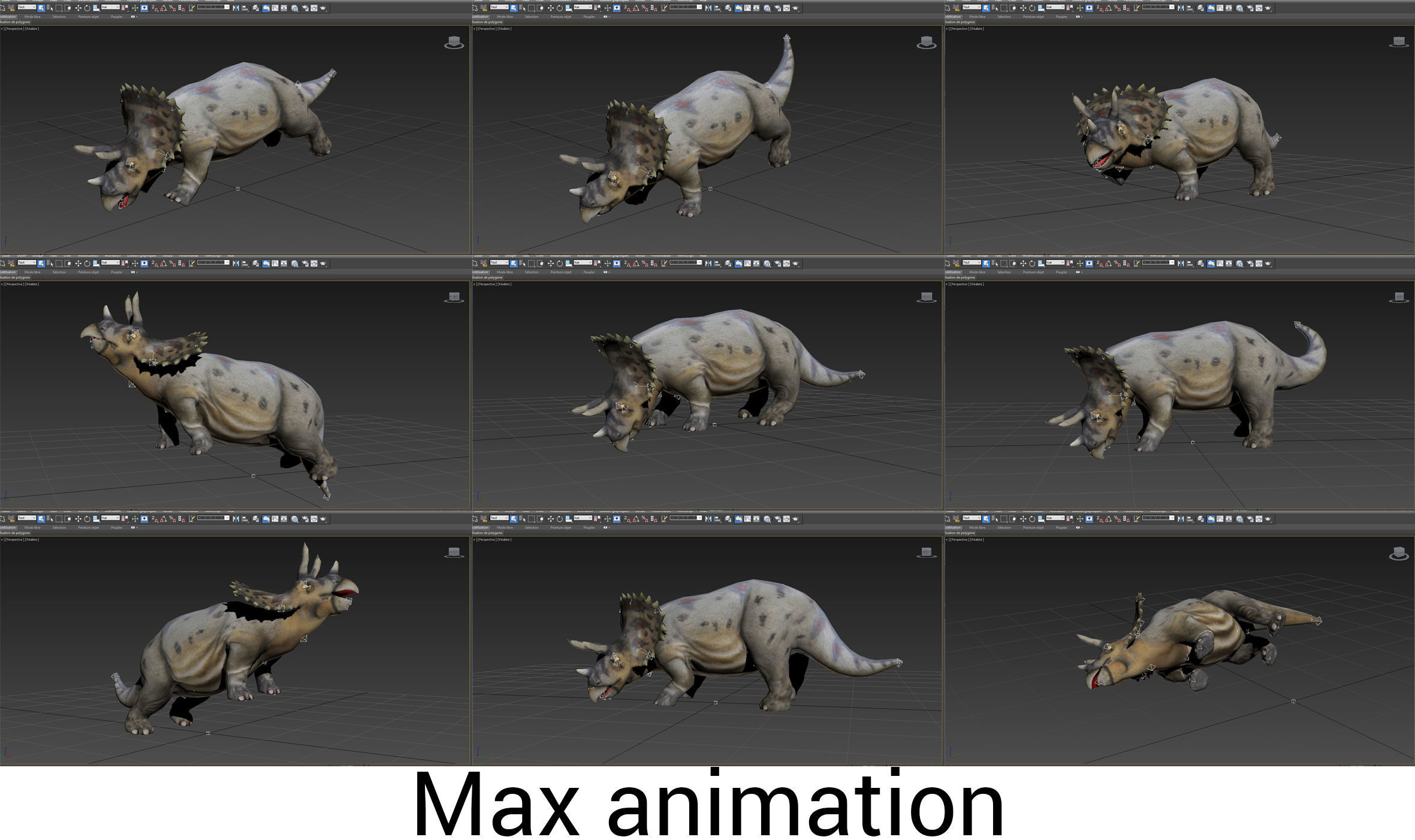
Task: Open 'Mode libre' ribbon tab in middle-left screenshot
Action: 32,272
